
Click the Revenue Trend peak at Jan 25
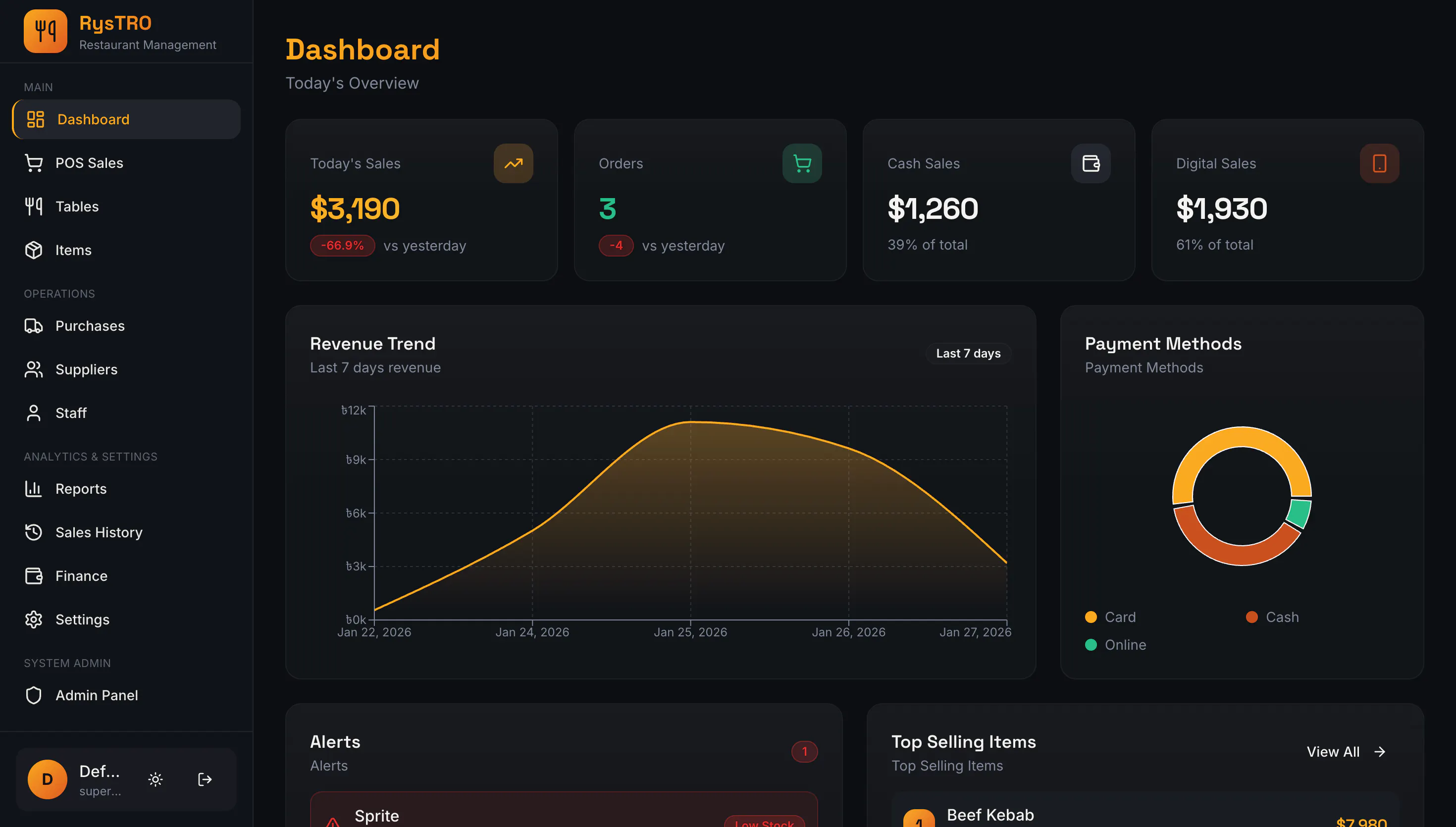click(690, 421)
